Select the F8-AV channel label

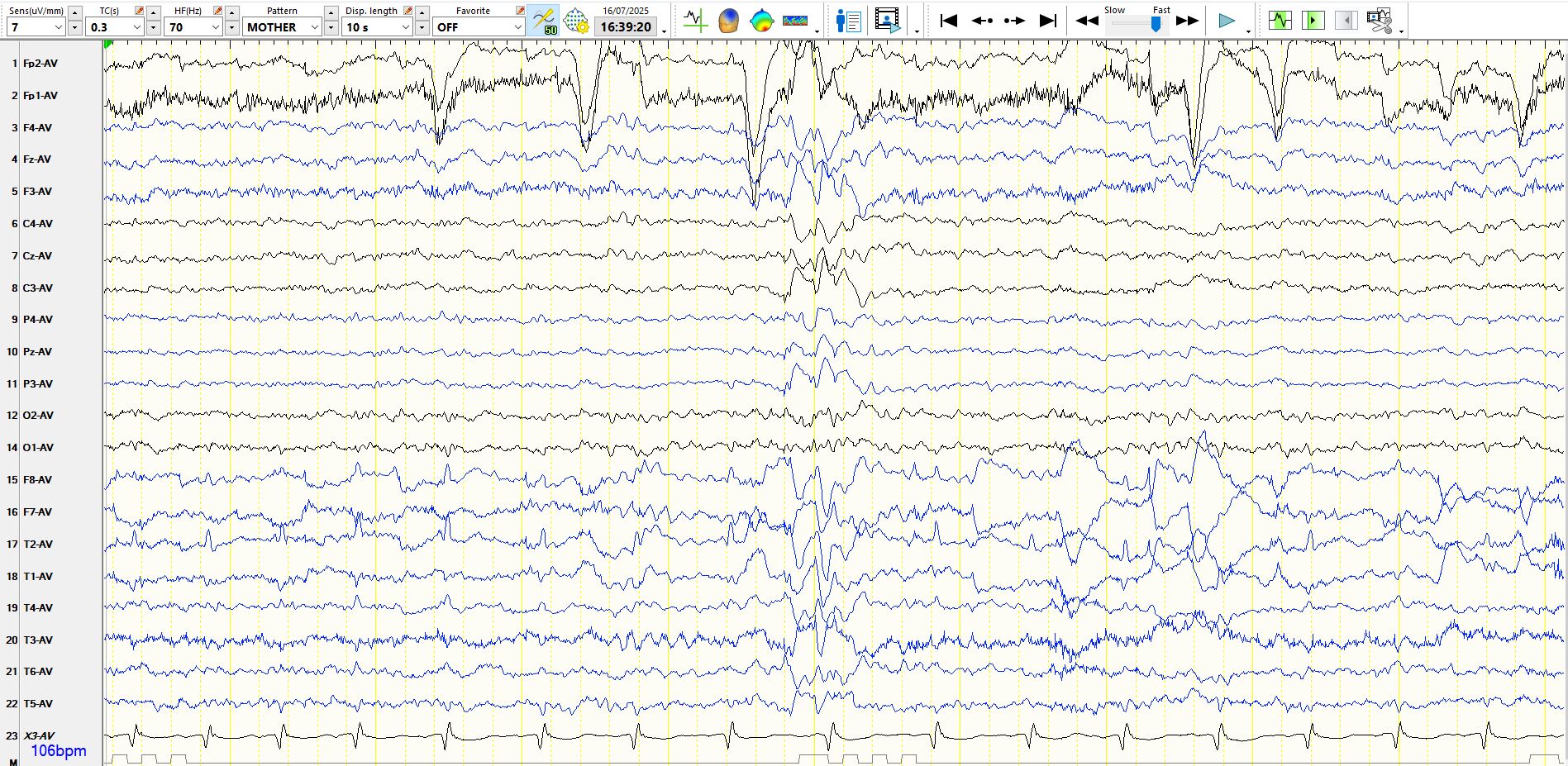[x=37, y=479]
